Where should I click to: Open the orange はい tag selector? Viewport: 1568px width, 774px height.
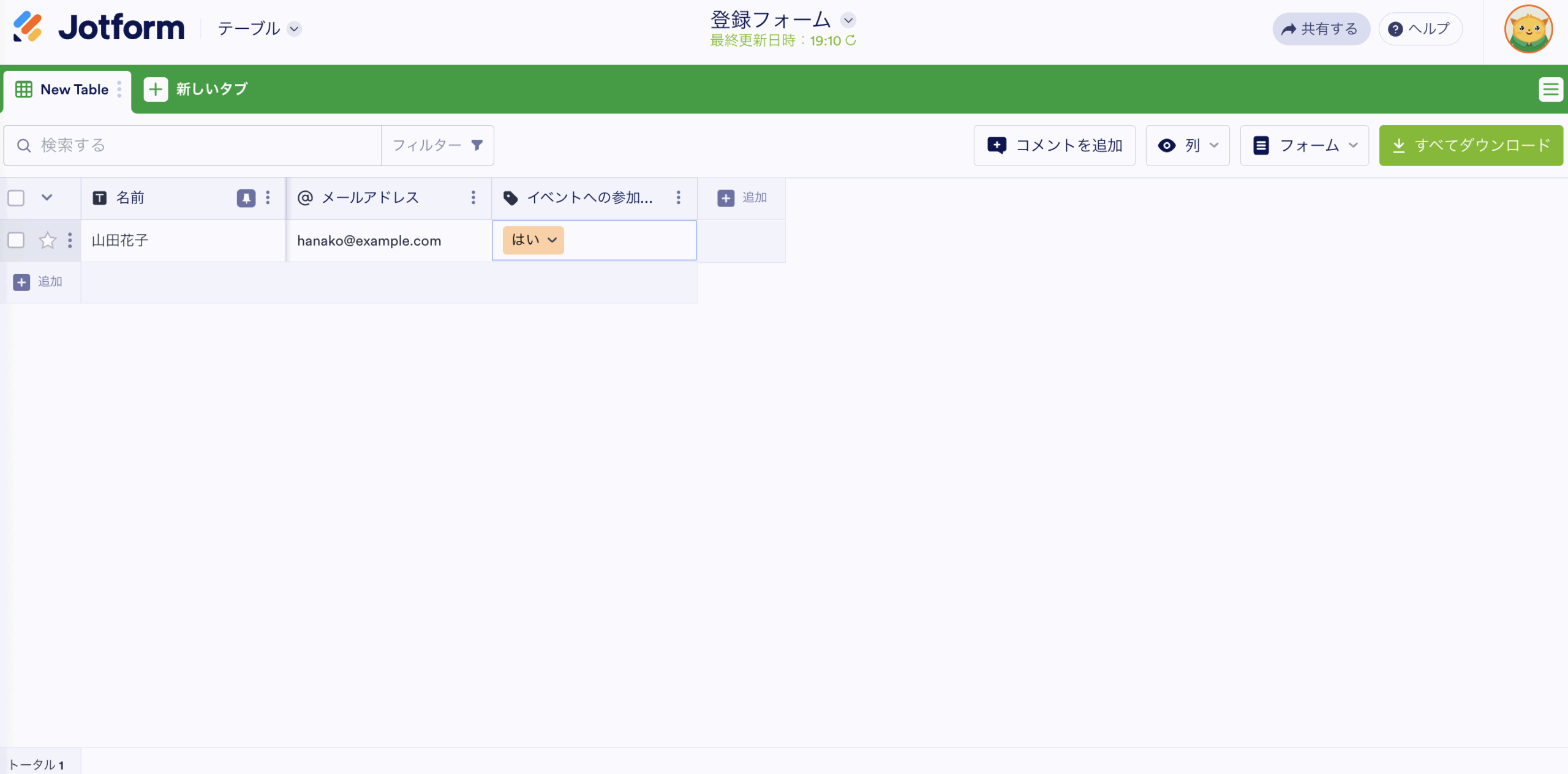pos(533,240)
